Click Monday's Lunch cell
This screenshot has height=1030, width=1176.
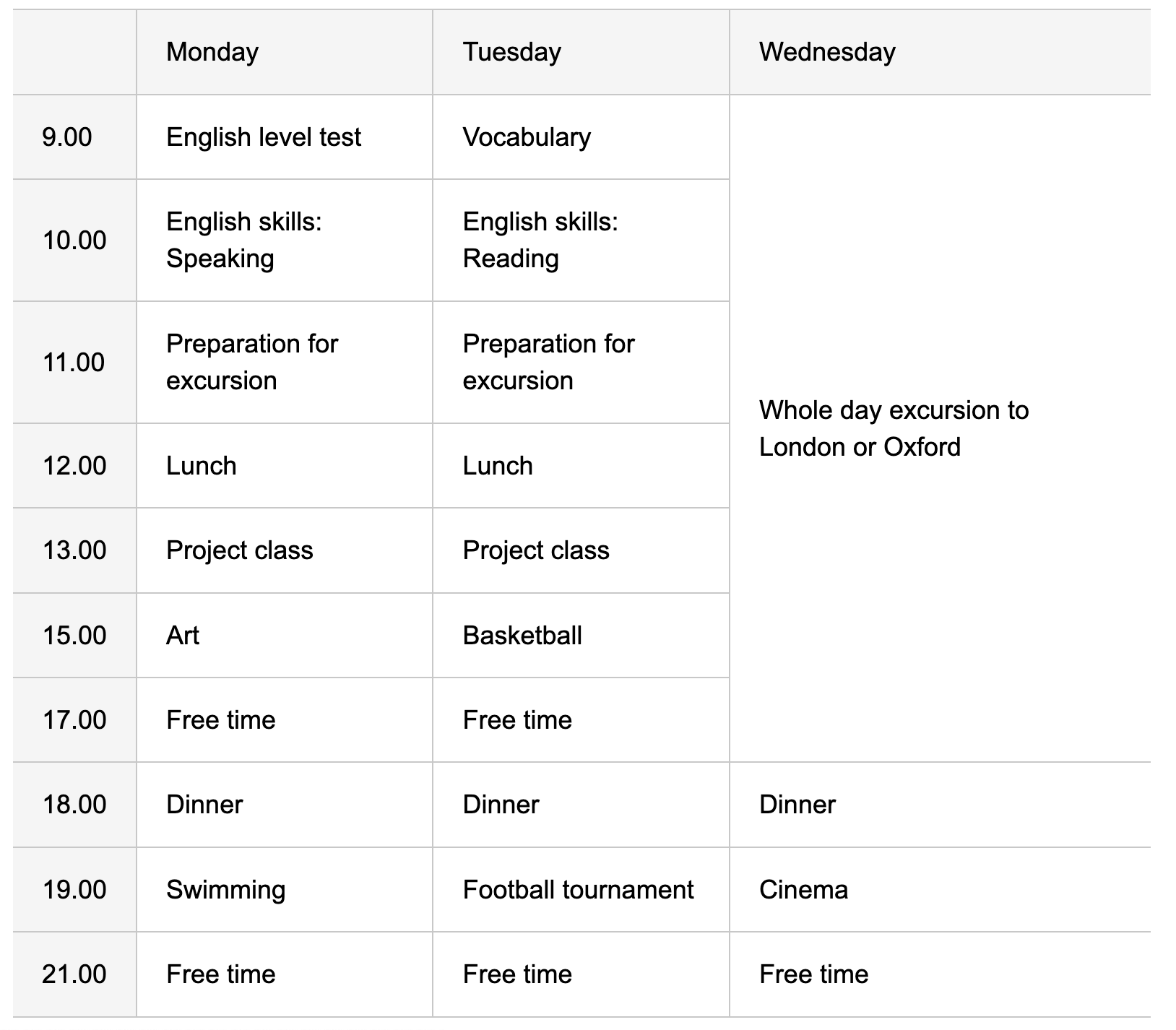[202, 466]
